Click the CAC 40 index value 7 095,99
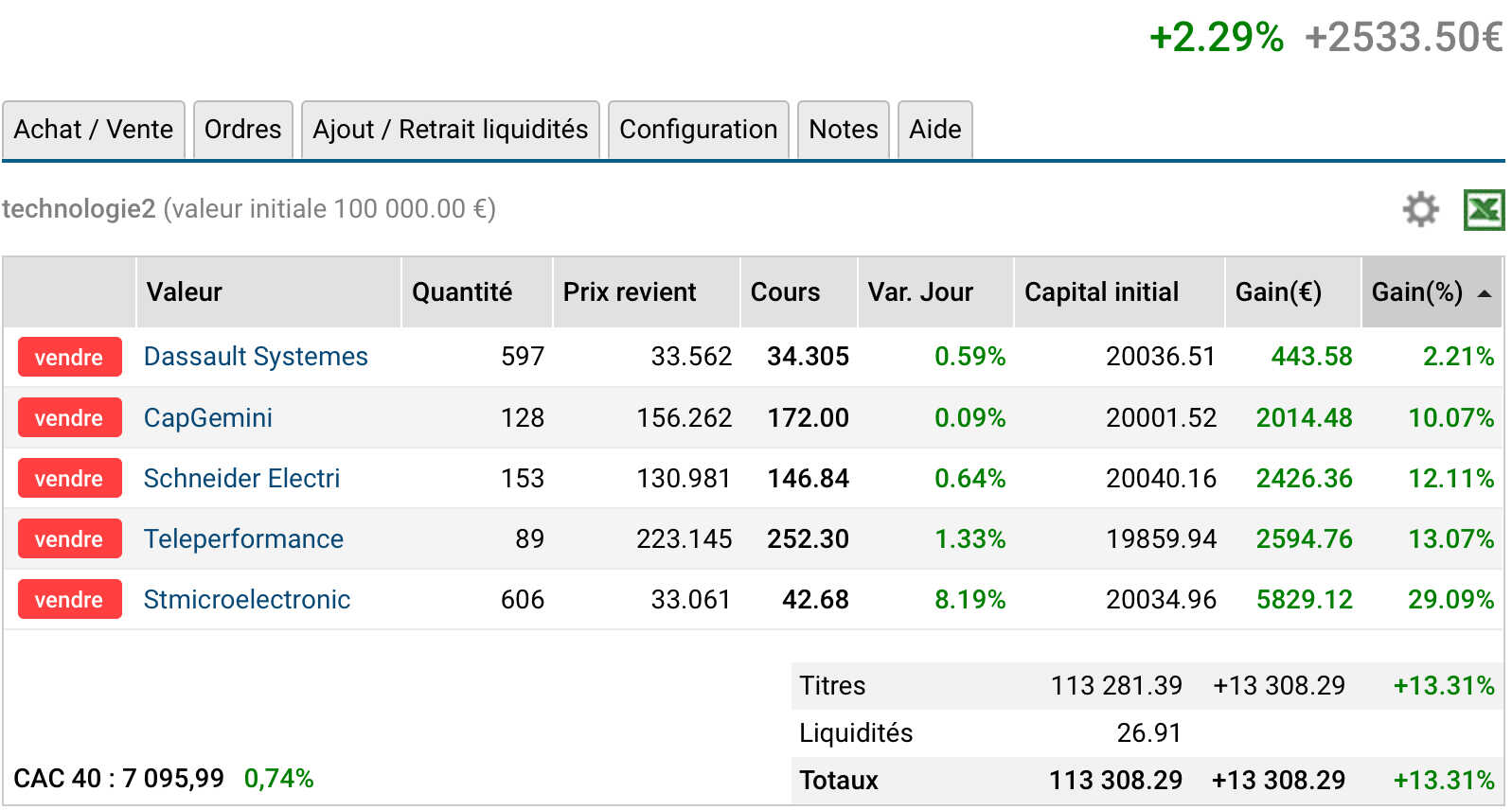Screen dimensions: 1512x810 point(172,778)
